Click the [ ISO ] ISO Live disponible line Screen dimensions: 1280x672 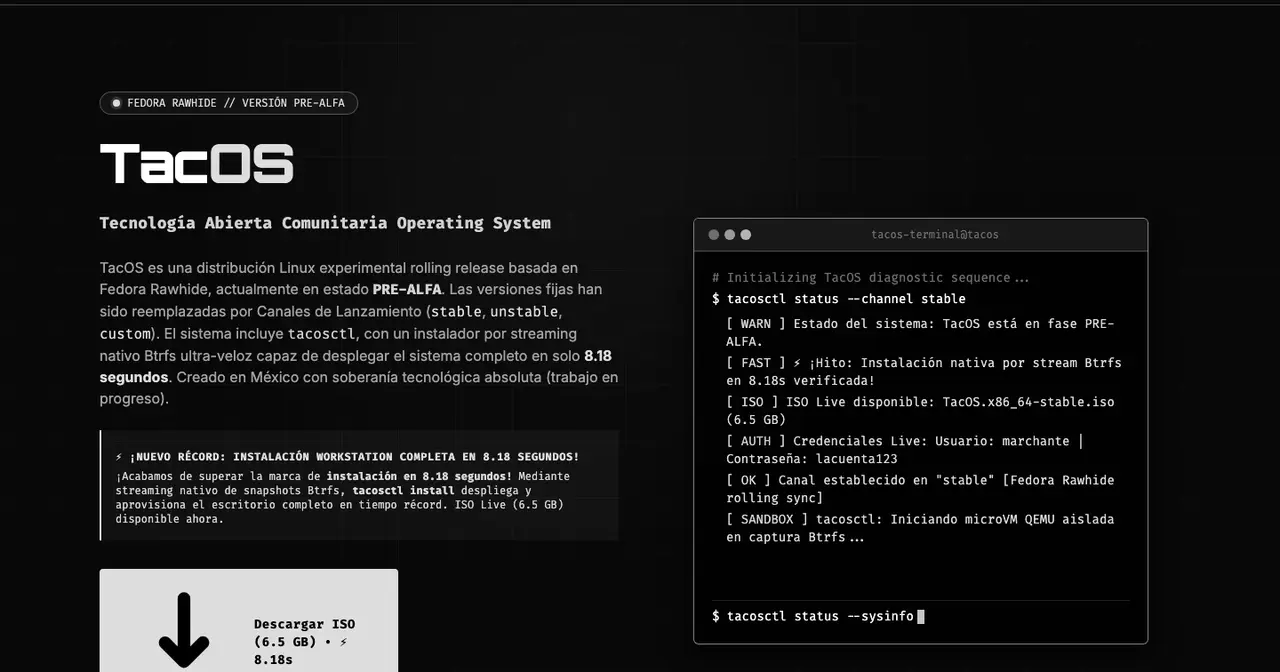[920, 411]
